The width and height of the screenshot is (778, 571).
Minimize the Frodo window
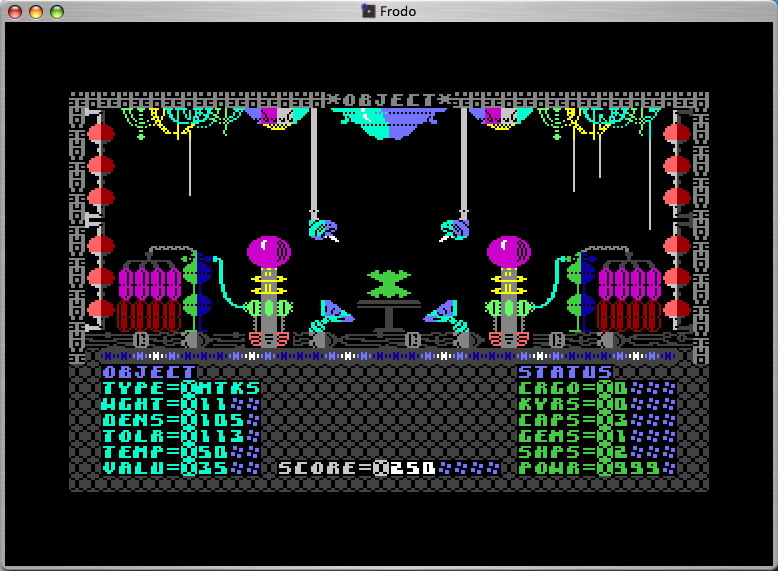(x=36, y=11)
